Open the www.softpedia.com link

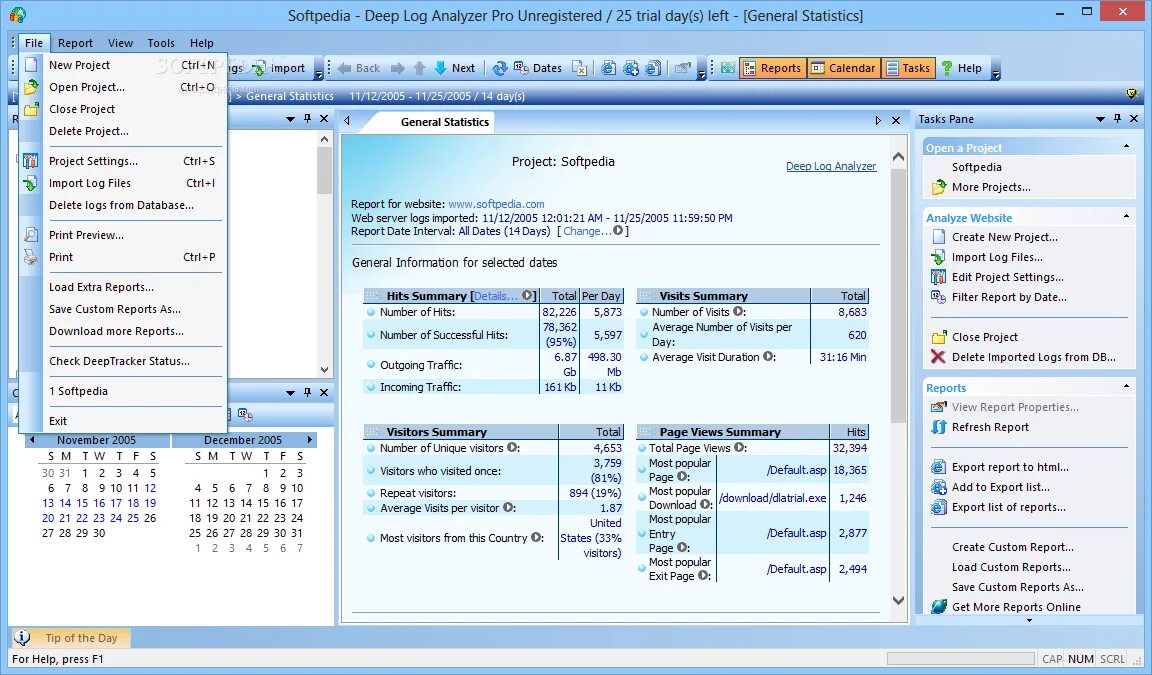(496, 204)
